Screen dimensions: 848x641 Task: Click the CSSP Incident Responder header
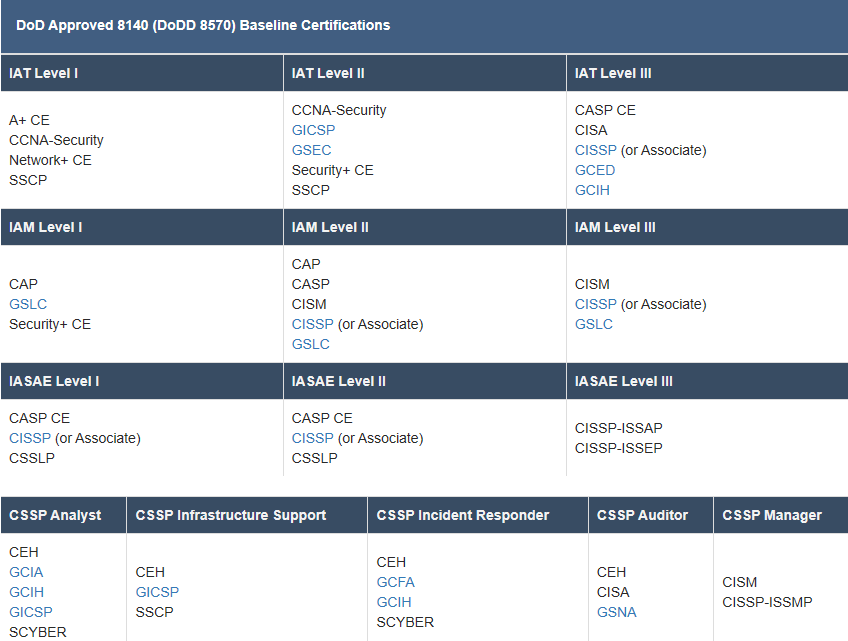(x=478, y=515)
